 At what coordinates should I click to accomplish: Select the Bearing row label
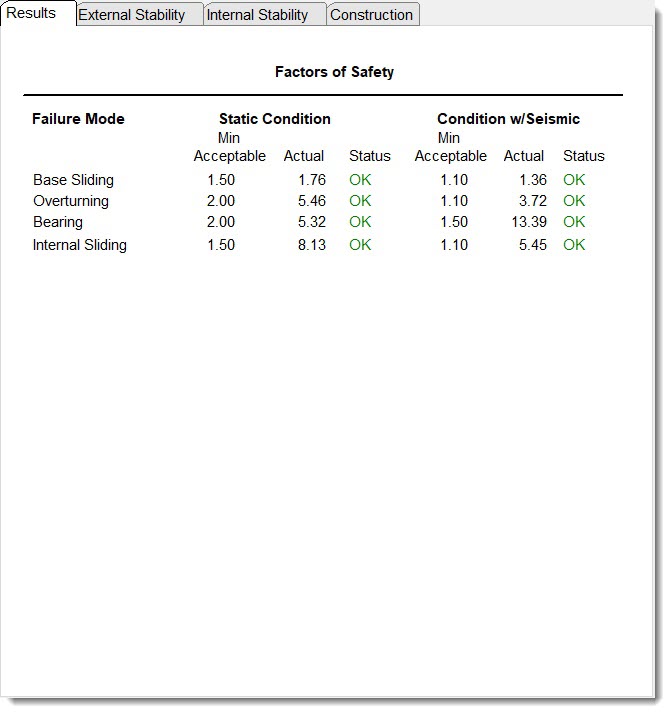pyautogui.click(x=58, y=222)
